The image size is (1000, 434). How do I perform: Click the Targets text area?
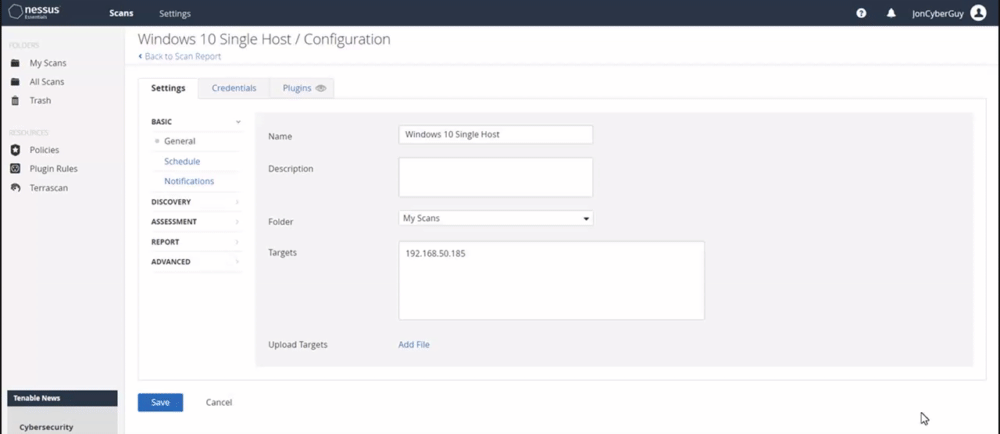552,280
